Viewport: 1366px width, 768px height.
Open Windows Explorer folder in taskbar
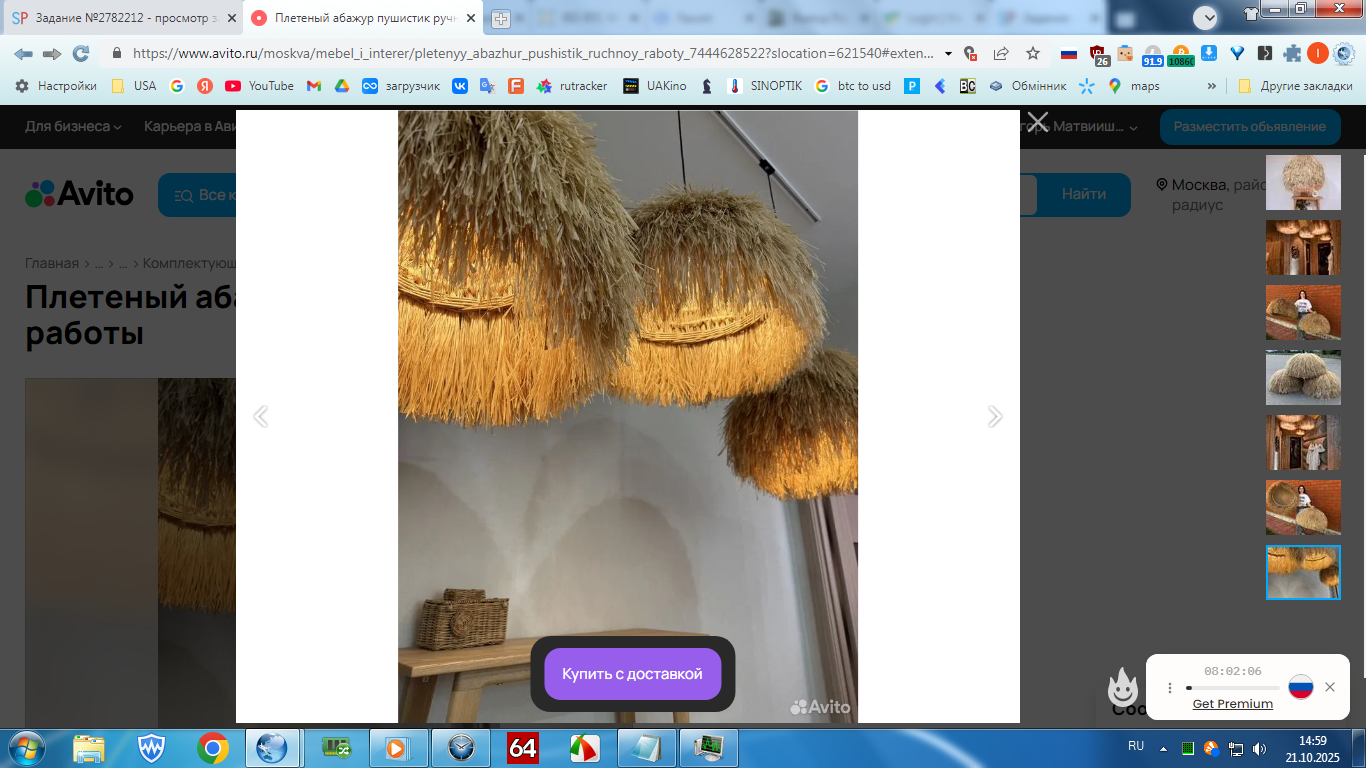(x=89, y=748)
